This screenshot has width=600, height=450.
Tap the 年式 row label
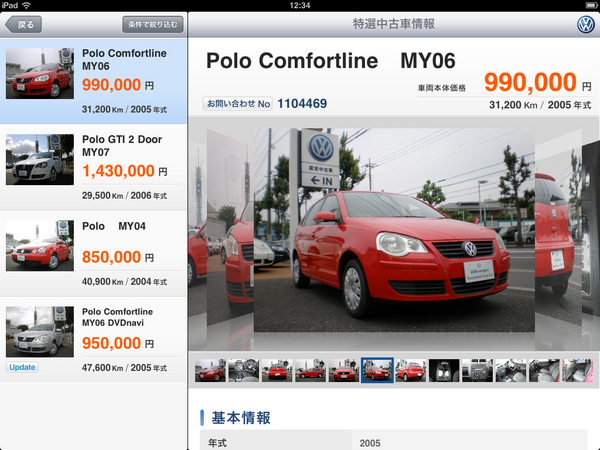pos(218,443)
